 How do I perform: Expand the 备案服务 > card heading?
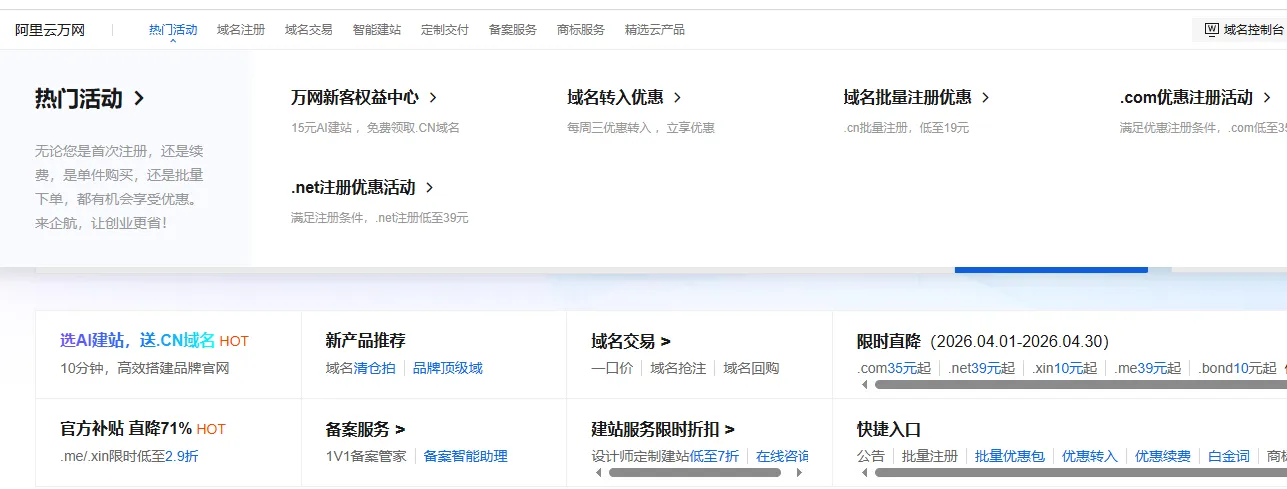365,428
